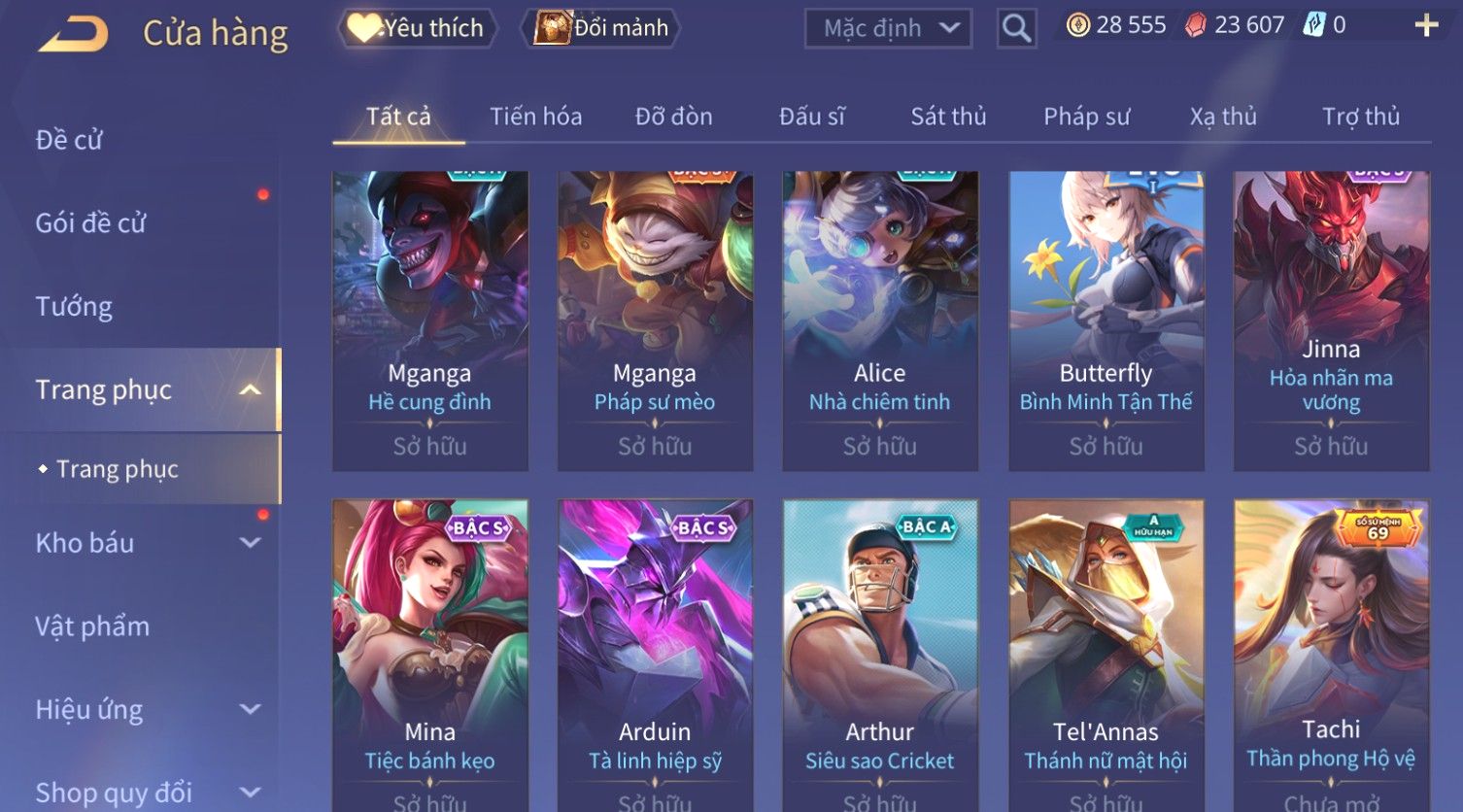Click the blue voucher currency icon
The width and height of the screenshot is (1463, 812).
click(1314, 25)
